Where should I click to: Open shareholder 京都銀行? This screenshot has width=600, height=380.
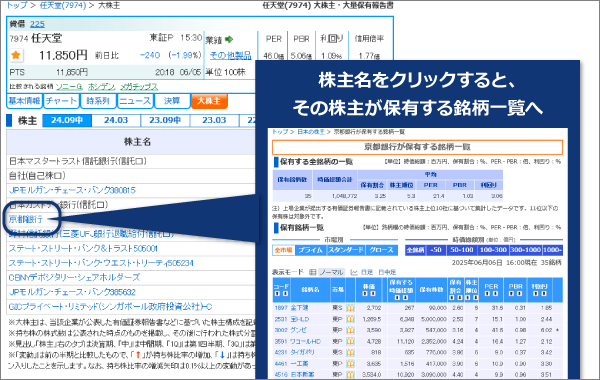click(26, 219)
